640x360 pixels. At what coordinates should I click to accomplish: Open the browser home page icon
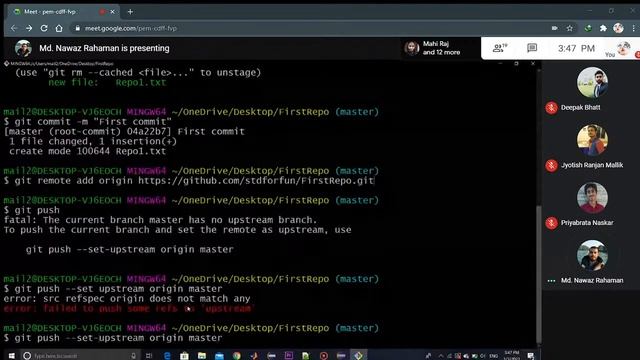click(59, 28)
